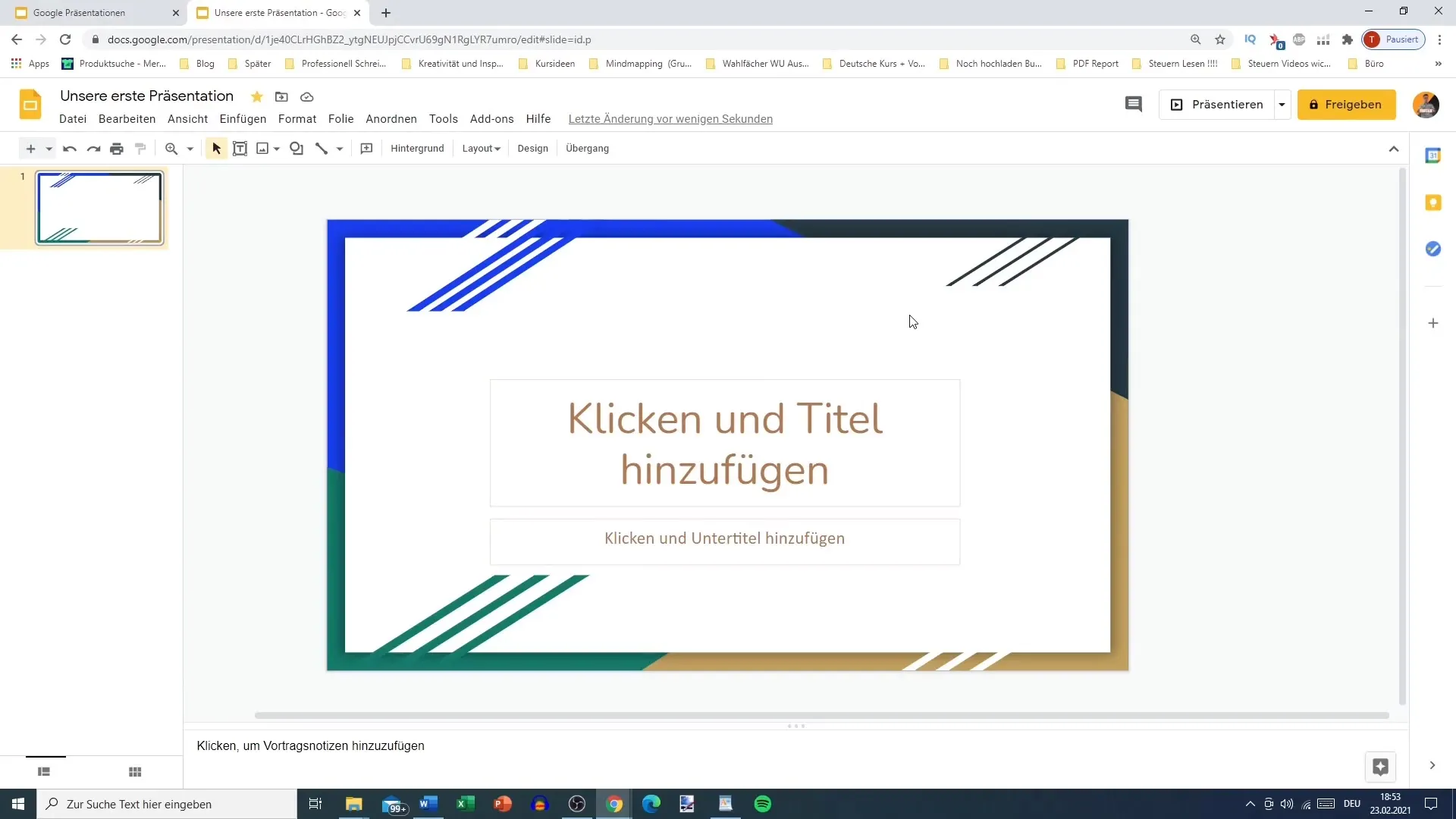The height and width of the screenshot is (819, 1456).
Task: Click Einfügen menu bar item
Action: 243,119
